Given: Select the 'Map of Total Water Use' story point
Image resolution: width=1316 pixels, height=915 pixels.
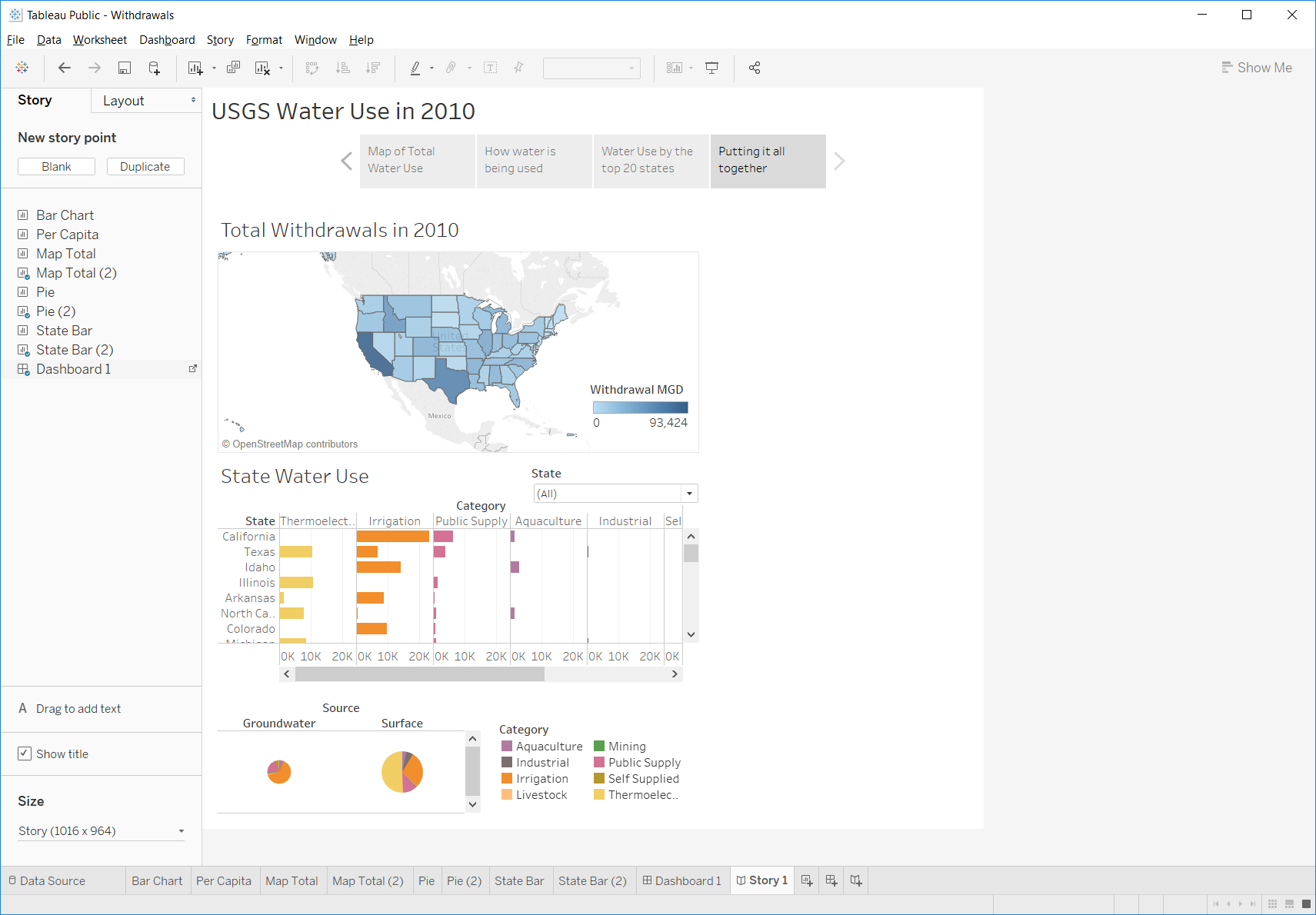Looking at the screenshot, I should [x=418, y=161].
